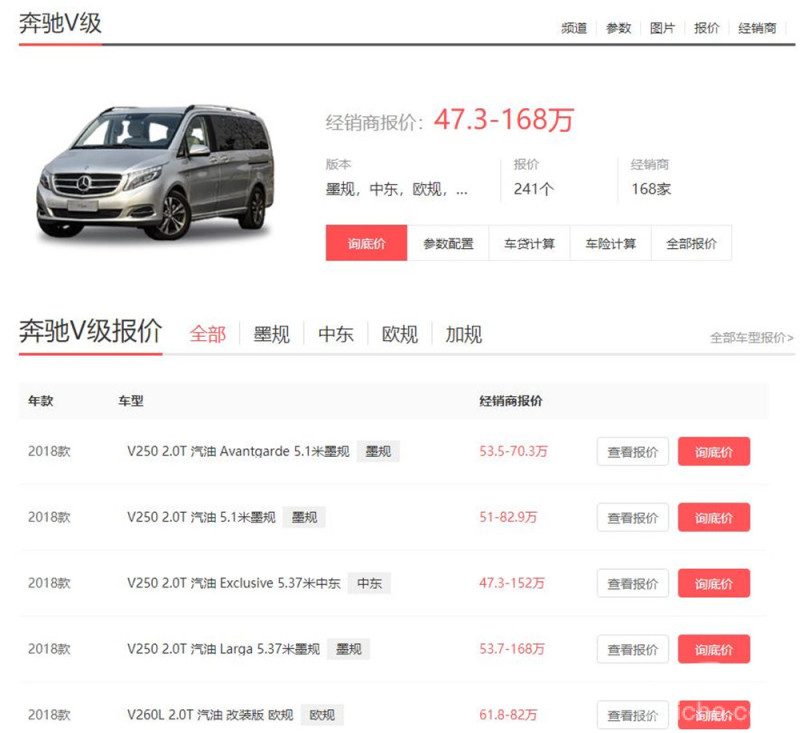
Task: Open V250 2.0T 汽油 Larga 5.37米墨规 model link
Action: click(223, 649)
